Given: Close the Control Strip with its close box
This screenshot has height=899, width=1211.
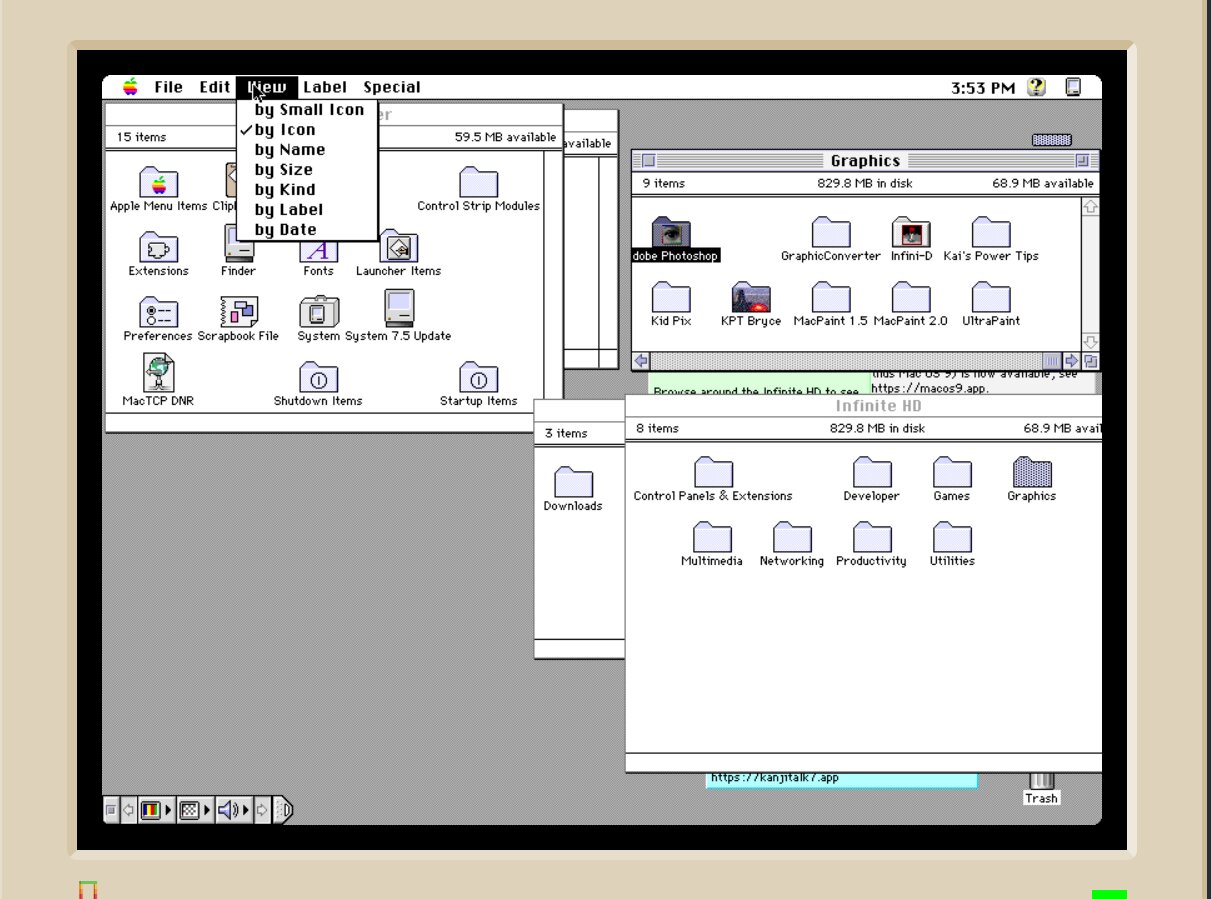Looking at the screenshot, I should pyautogui.click(x=111, y=810).
